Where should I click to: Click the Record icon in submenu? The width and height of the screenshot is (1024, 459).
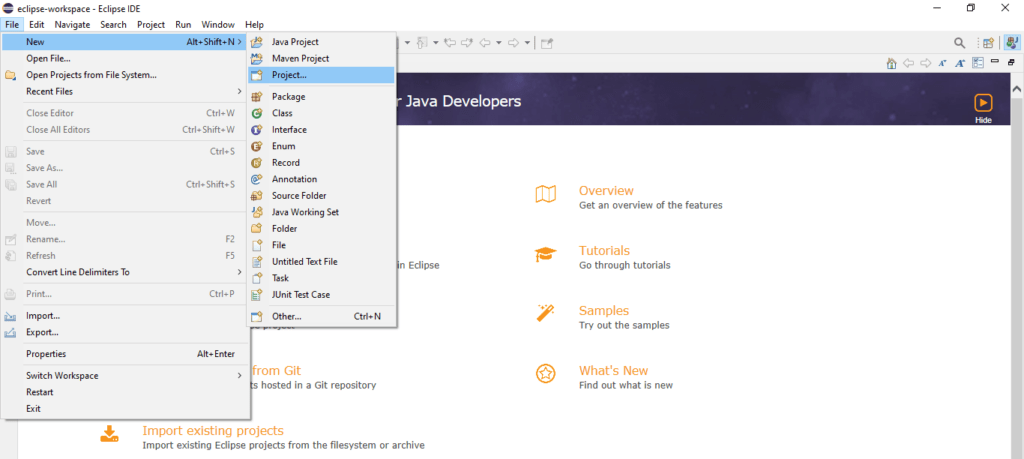257,163
